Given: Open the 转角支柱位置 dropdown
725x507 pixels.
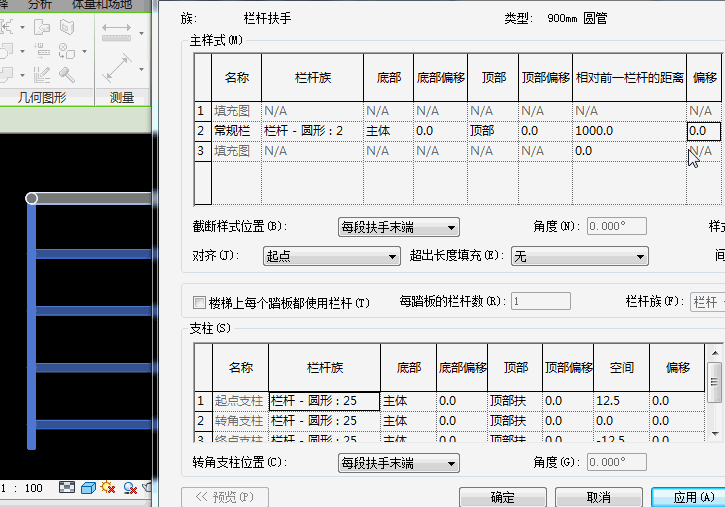Looking at the screenshot, I should (x=398, y=463).
